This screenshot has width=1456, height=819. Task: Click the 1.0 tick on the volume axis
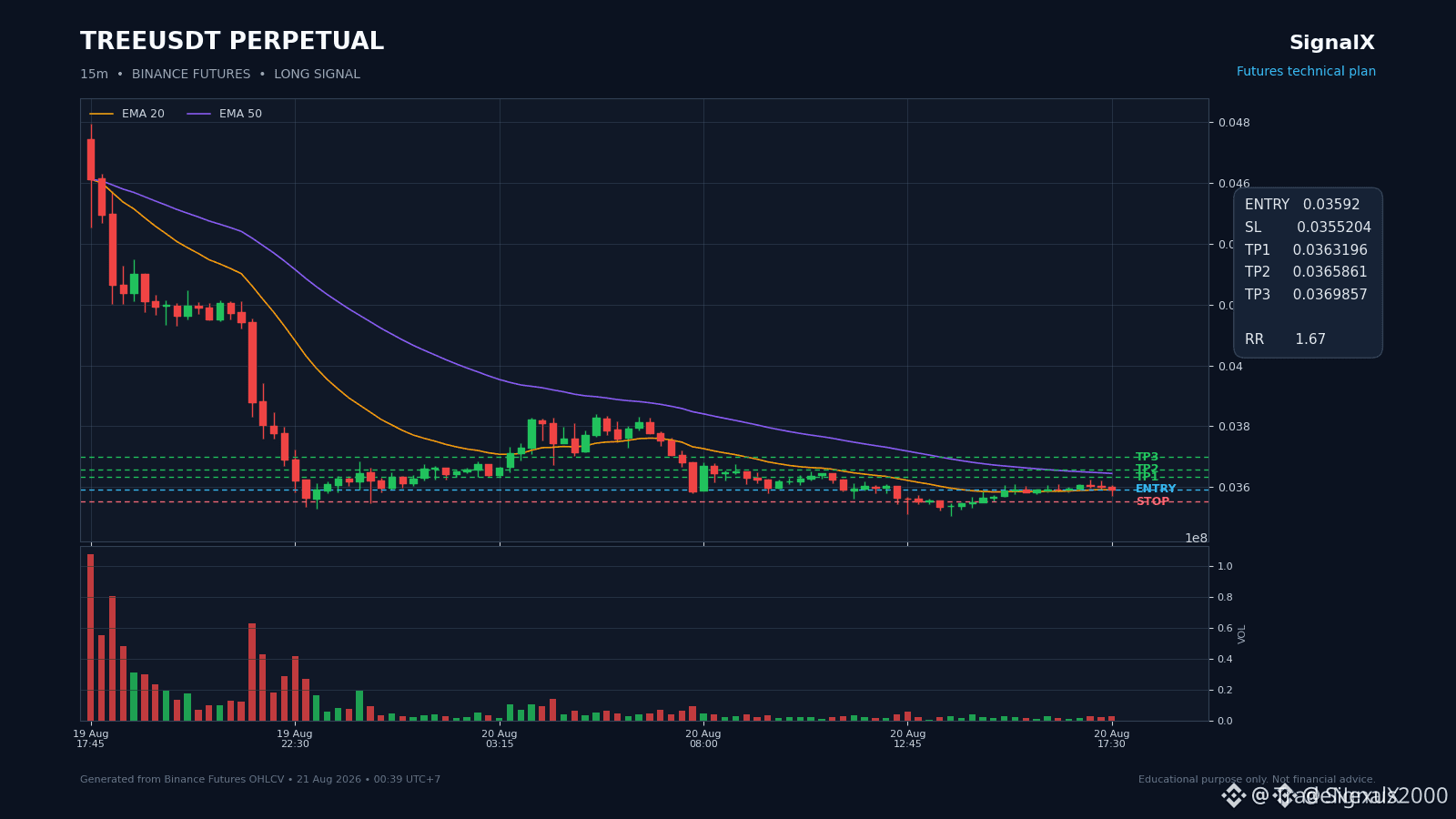pyautogui.click(x=1225, y=566)
